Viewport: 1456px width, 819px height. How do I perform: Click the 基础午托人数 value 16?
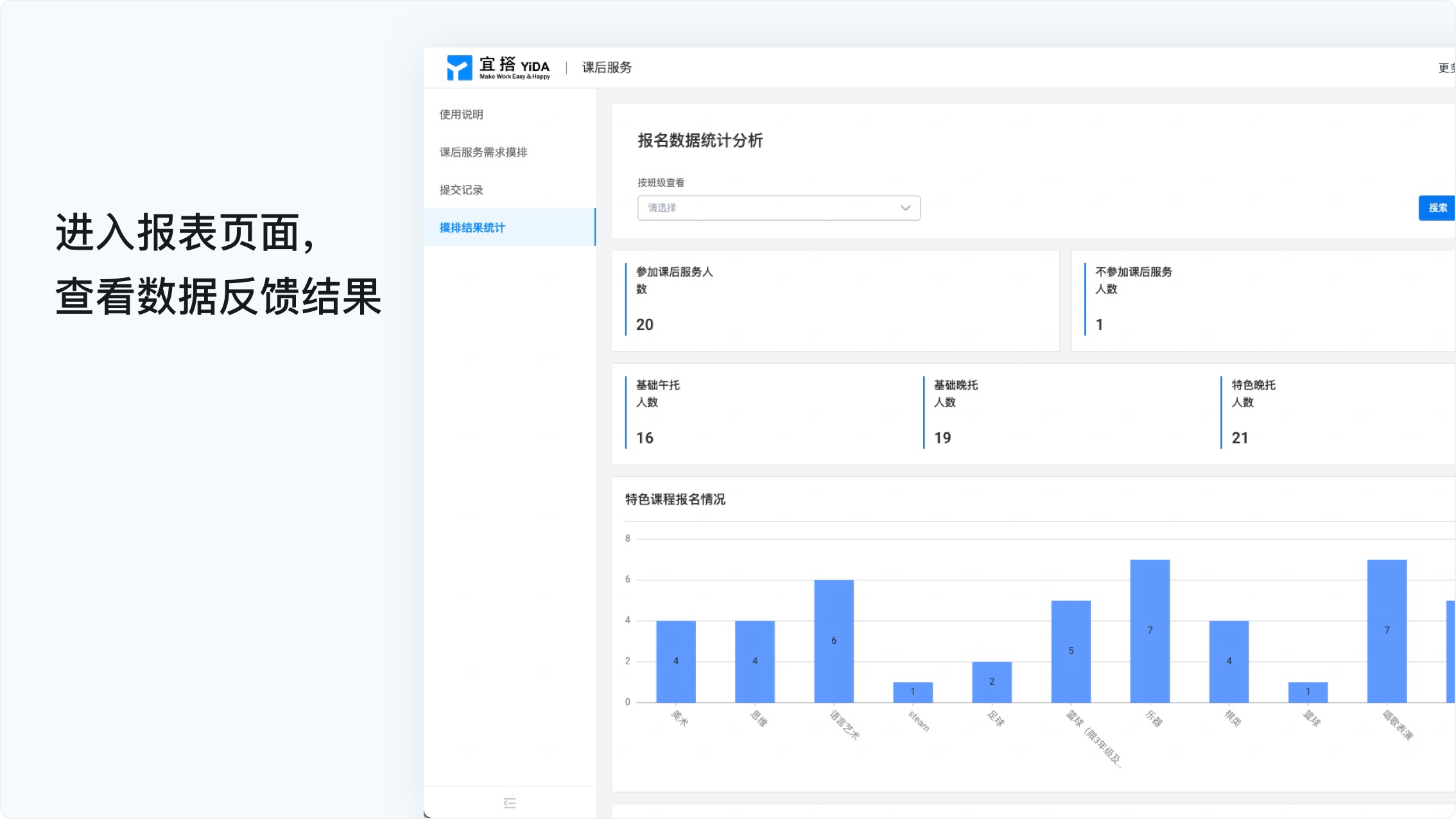(x=645, y=438)
